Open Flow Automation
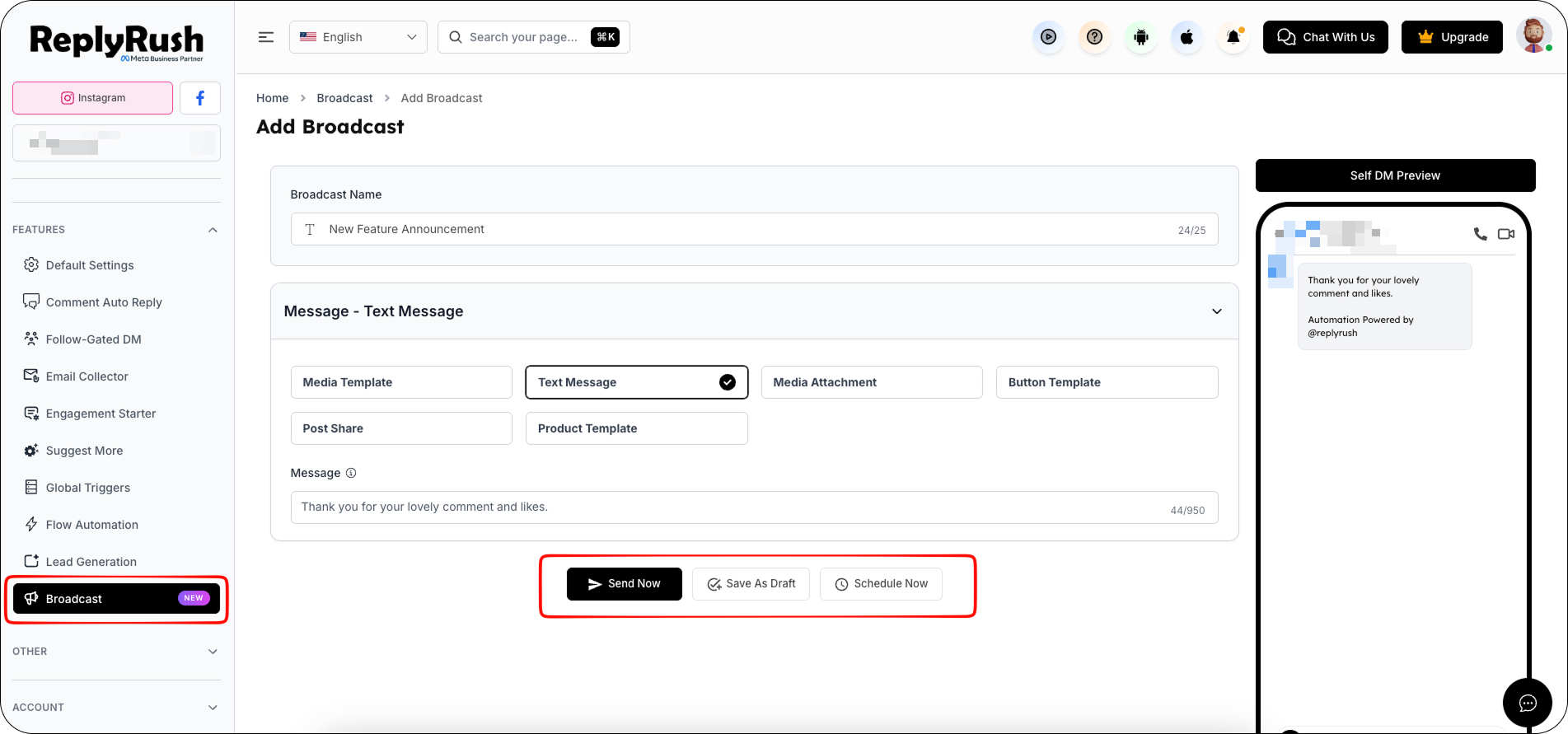 click(x=116, y=525)
